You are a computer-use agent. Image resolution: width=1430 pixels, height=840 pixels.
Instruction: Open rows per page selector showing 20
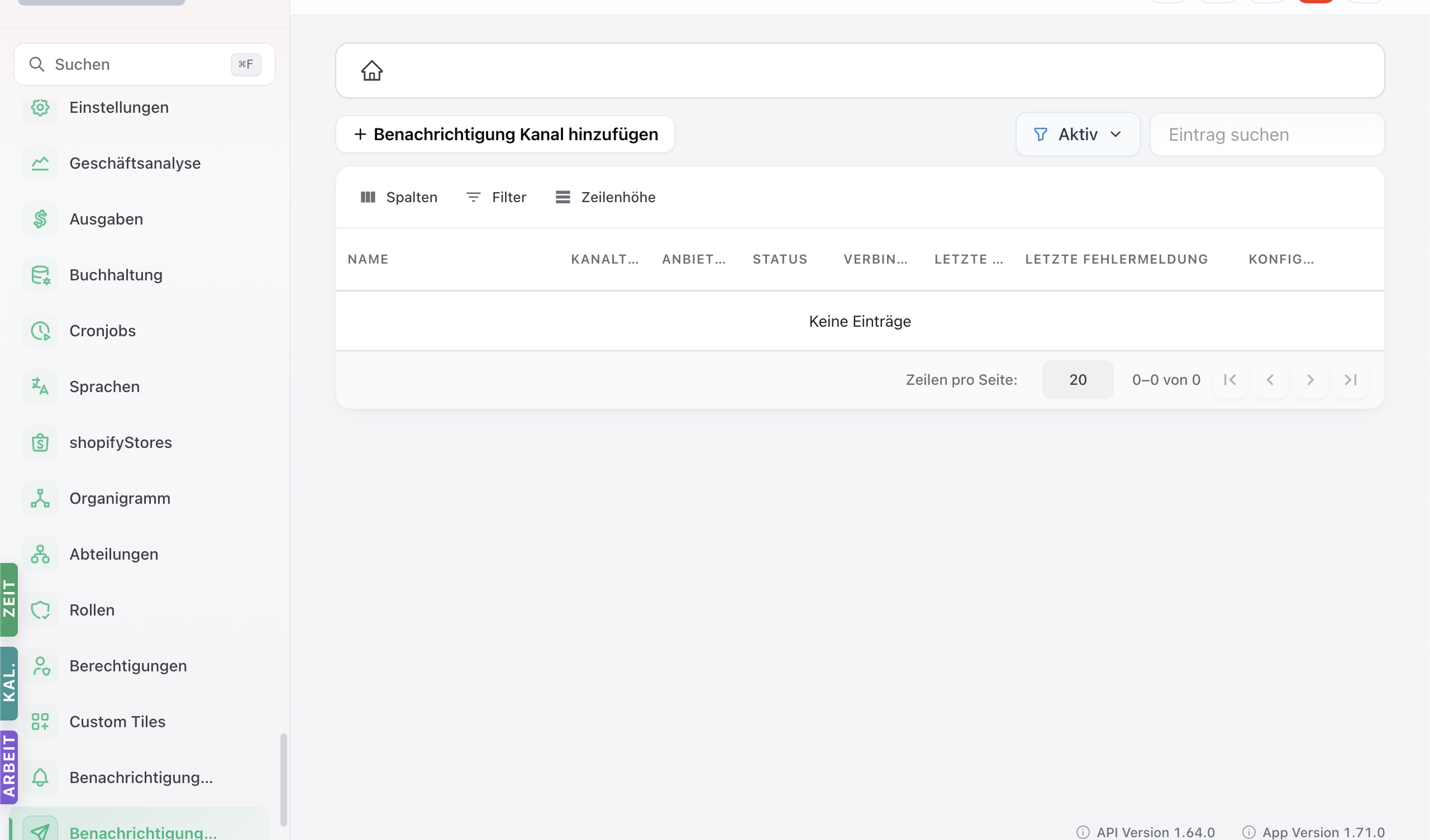(1077, 380)
